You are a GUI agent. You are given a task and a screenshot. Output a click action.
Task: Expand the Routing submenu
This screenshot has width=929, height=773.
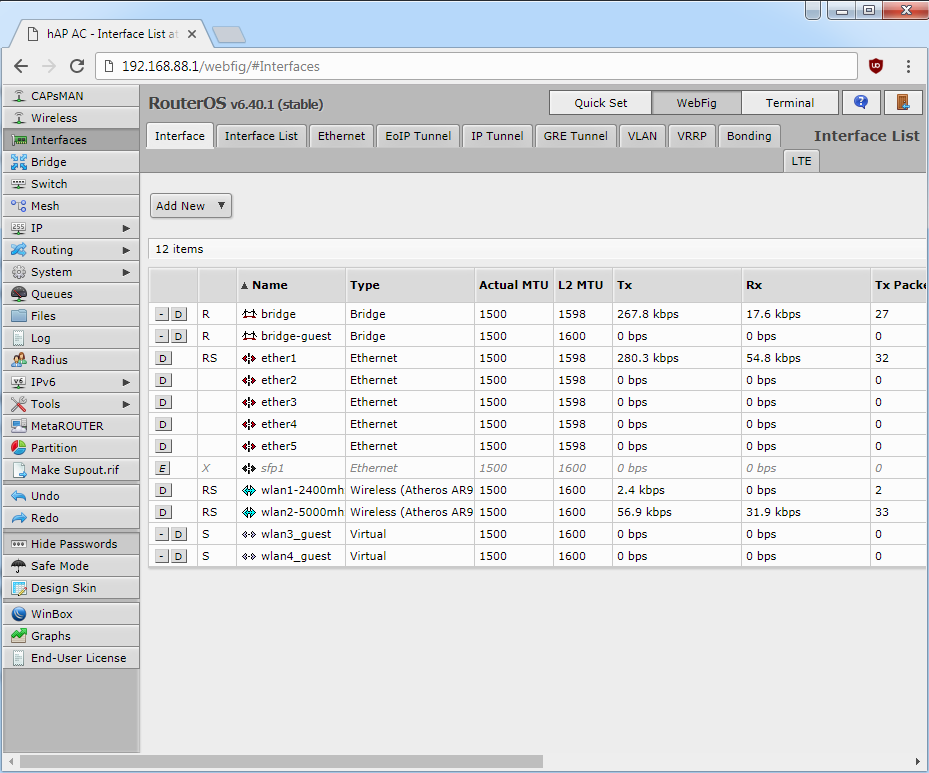pyautogui.click(x=71, y=250)
